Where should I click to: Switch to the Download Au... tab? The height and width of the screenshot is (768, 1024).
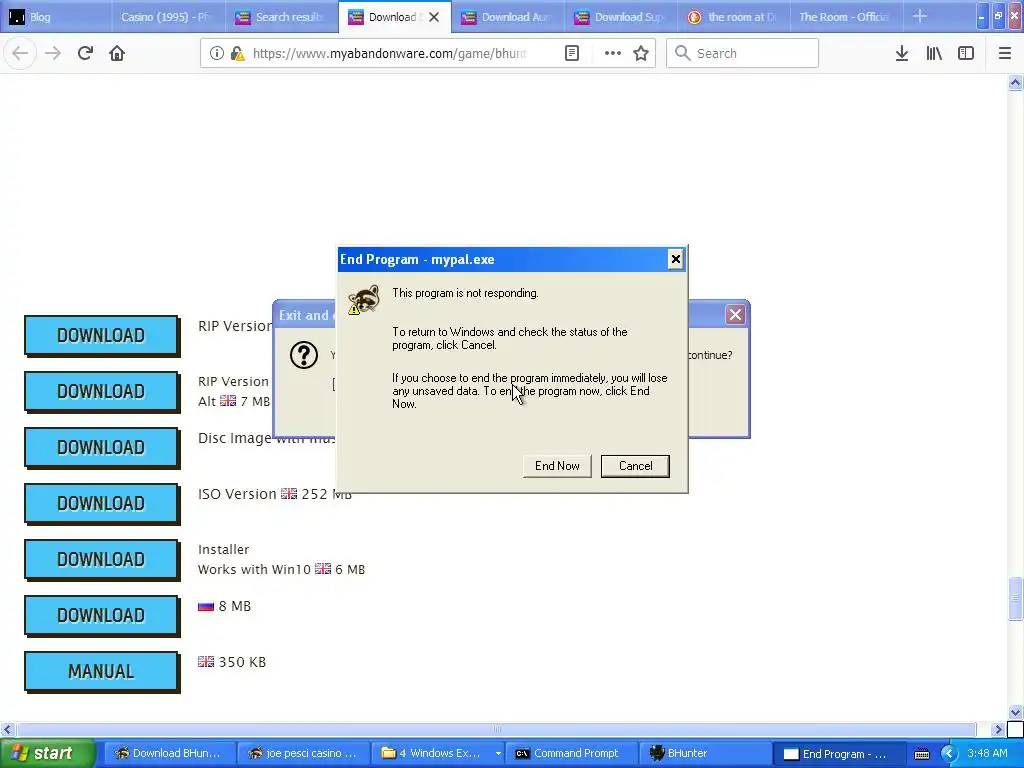pyautogui.click(x=507, y=17)
